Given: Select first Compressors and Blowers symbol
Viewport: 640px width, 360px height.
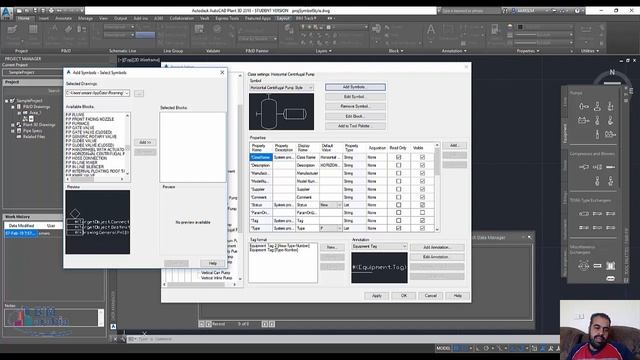Looking at the screenshot, I should coord(584,167).
